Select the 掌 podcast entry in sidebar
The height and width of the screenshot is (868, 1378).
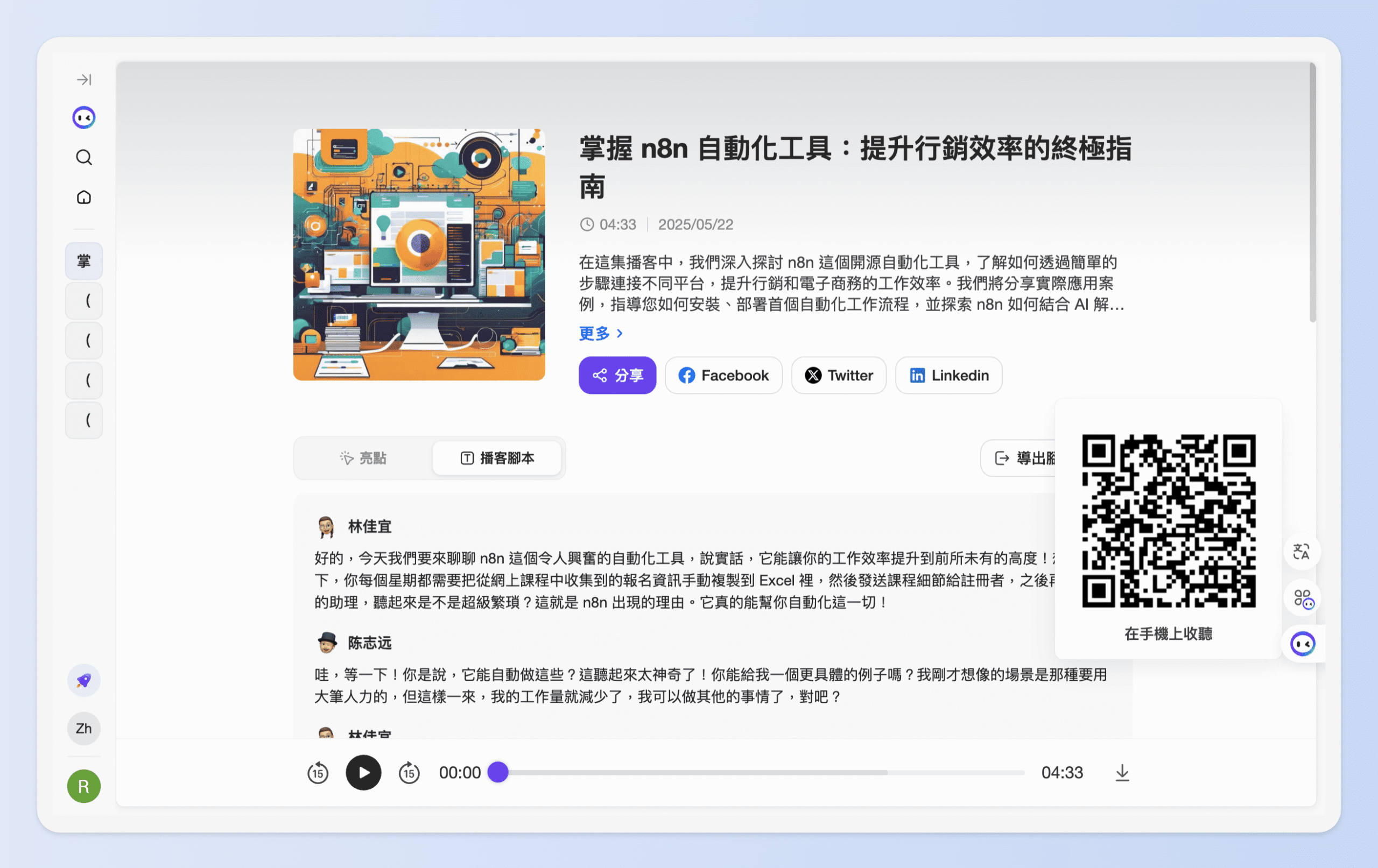point(84,262)
